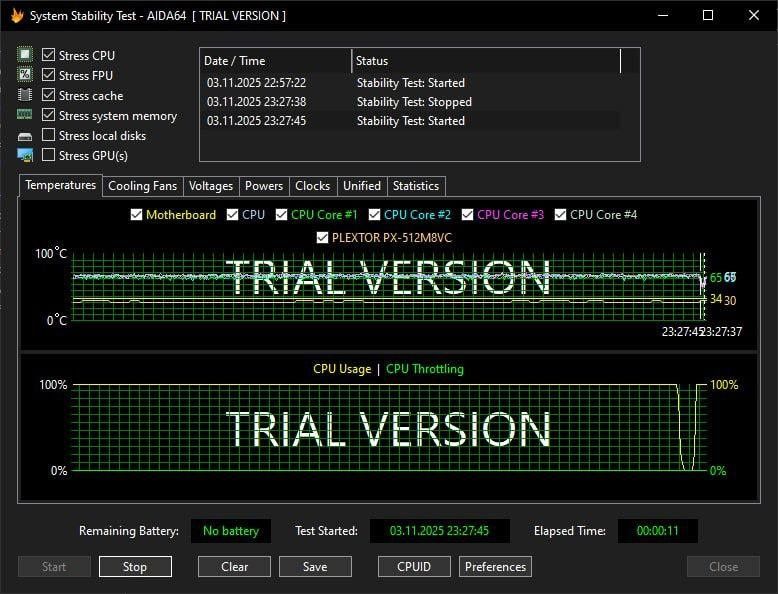Click the RAM module icon beside Stress system memory
778x594 pixels.
[25, 115]
